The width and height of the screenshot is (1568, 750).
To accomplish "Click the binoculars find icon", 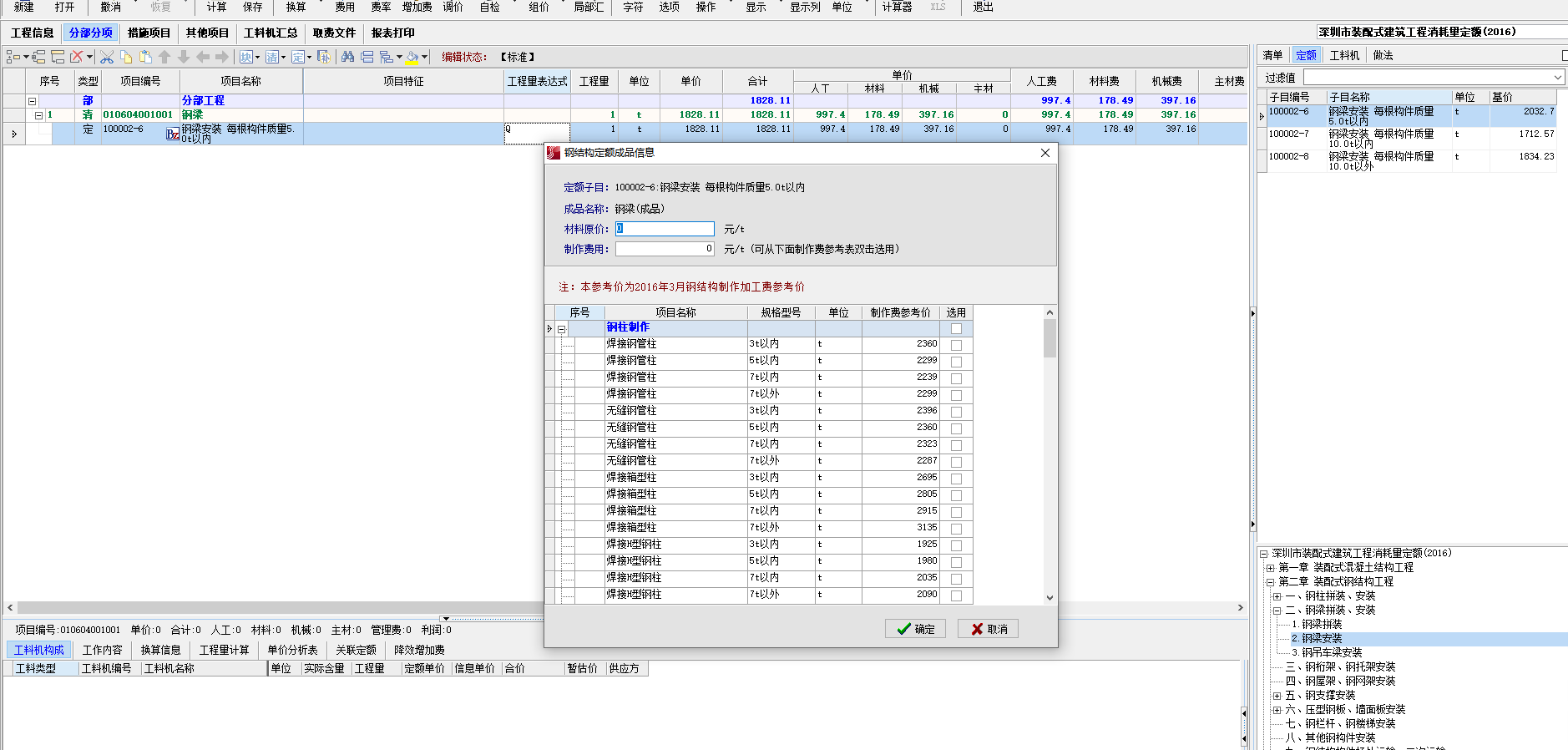I will click(348, 57).
